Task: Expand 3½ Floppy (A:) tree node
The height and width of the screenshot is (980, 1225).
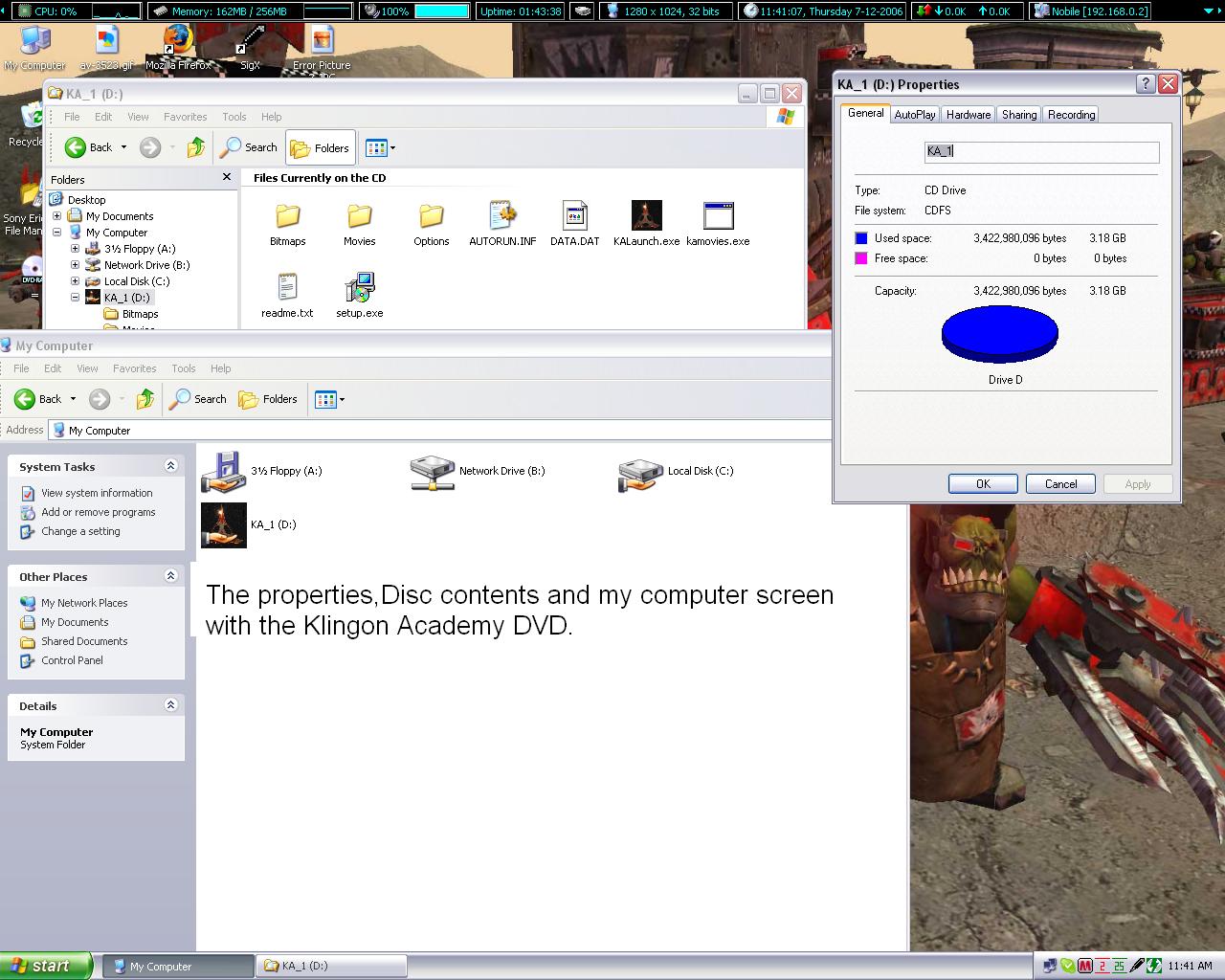Action: (x=76, y=249)
